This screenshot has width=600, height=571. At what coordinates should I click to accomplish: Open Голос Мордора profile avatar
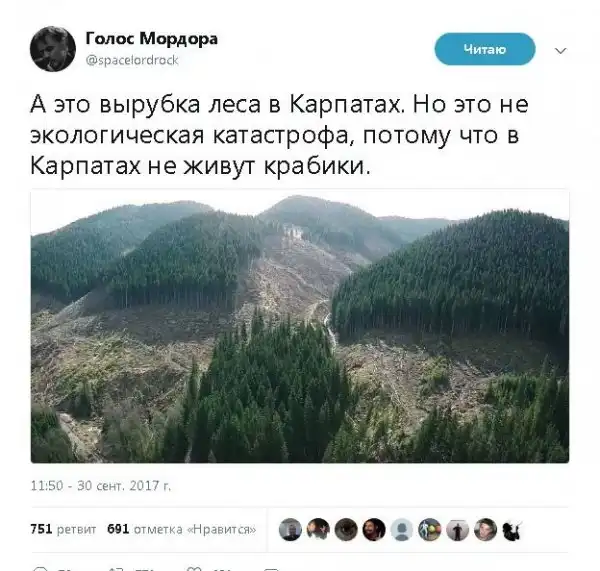coord(53,49)
